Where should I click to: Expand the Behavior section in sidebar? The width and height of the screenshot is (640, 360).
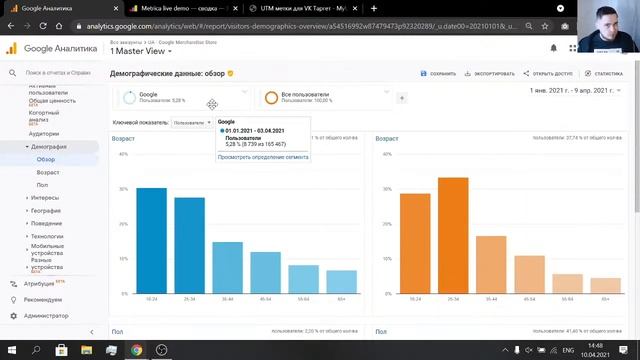point(27,224)
